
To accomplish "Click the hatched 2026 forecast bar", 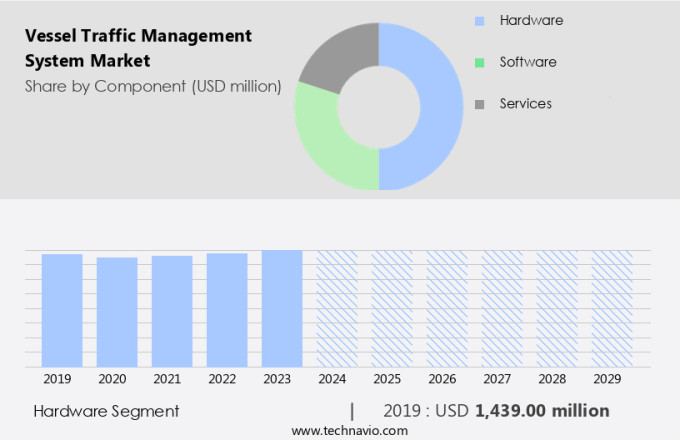I will coord(447,309).
